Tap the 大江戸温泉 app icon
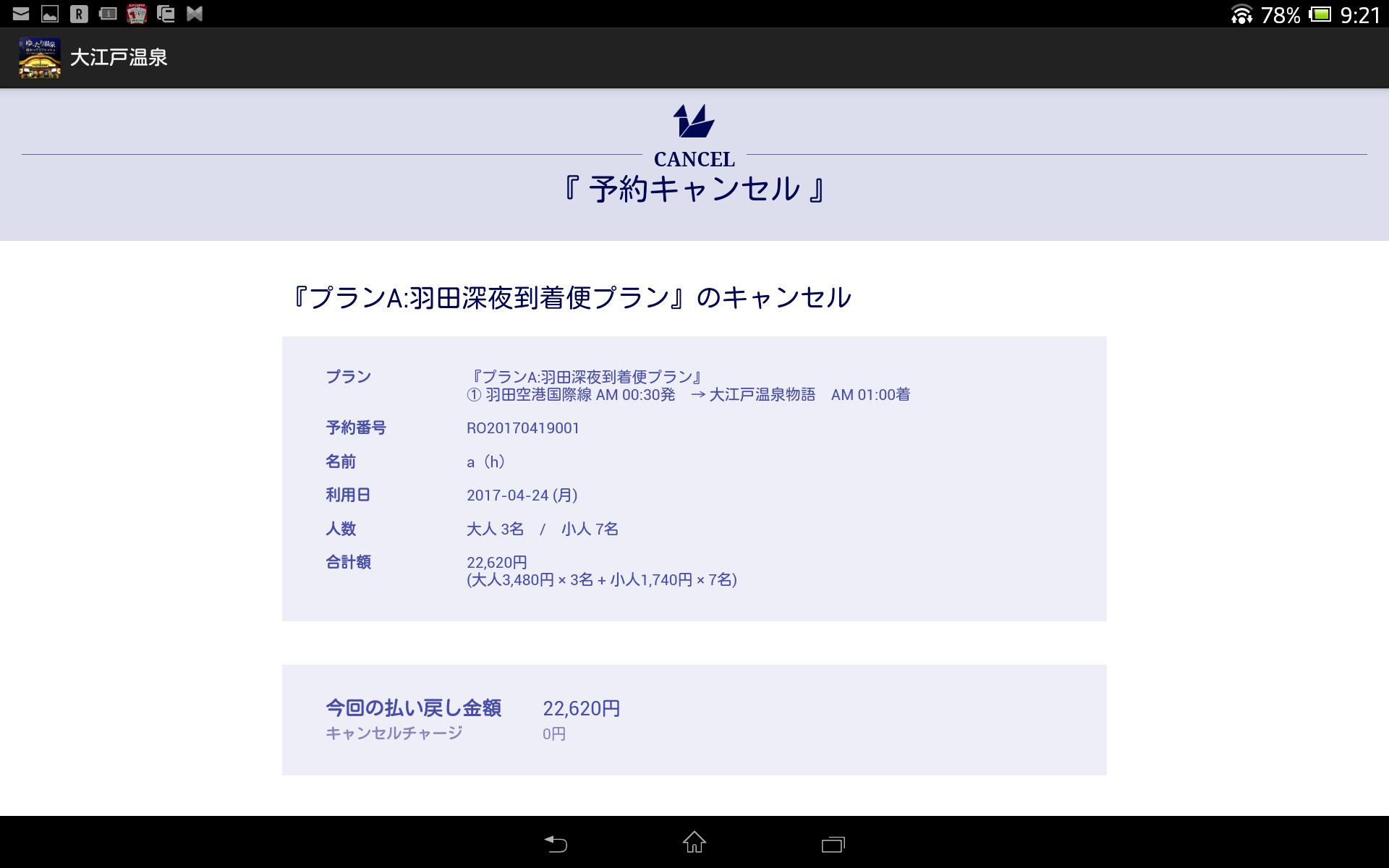Image resolution: width=1389 pixels, height=868 pixels. pyautogui.click(x=40, y=58)
